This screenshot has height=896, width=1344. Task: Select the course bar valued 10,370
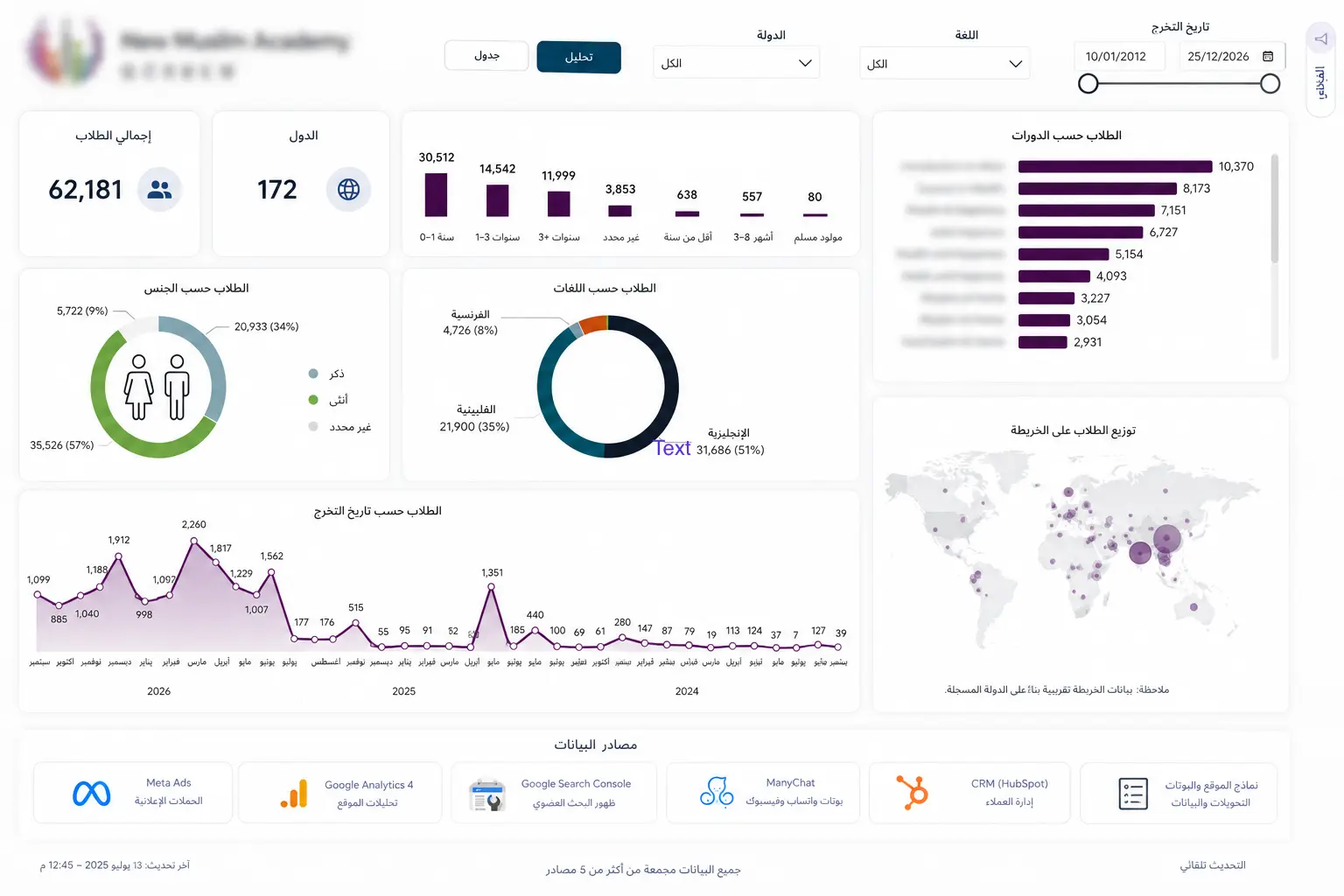coord(1115,166)
